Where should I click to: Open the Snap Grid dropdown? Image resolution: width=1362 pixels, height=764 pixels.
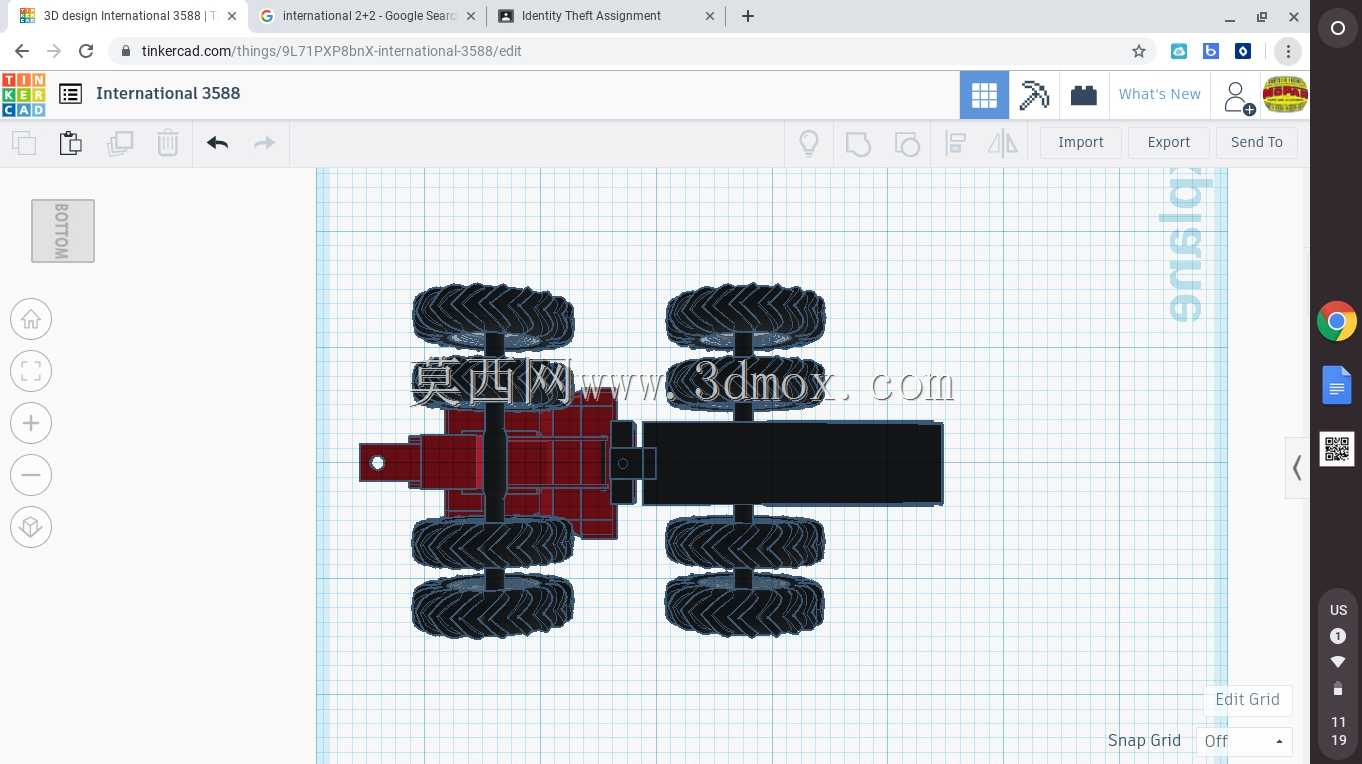coord(1244,741)
